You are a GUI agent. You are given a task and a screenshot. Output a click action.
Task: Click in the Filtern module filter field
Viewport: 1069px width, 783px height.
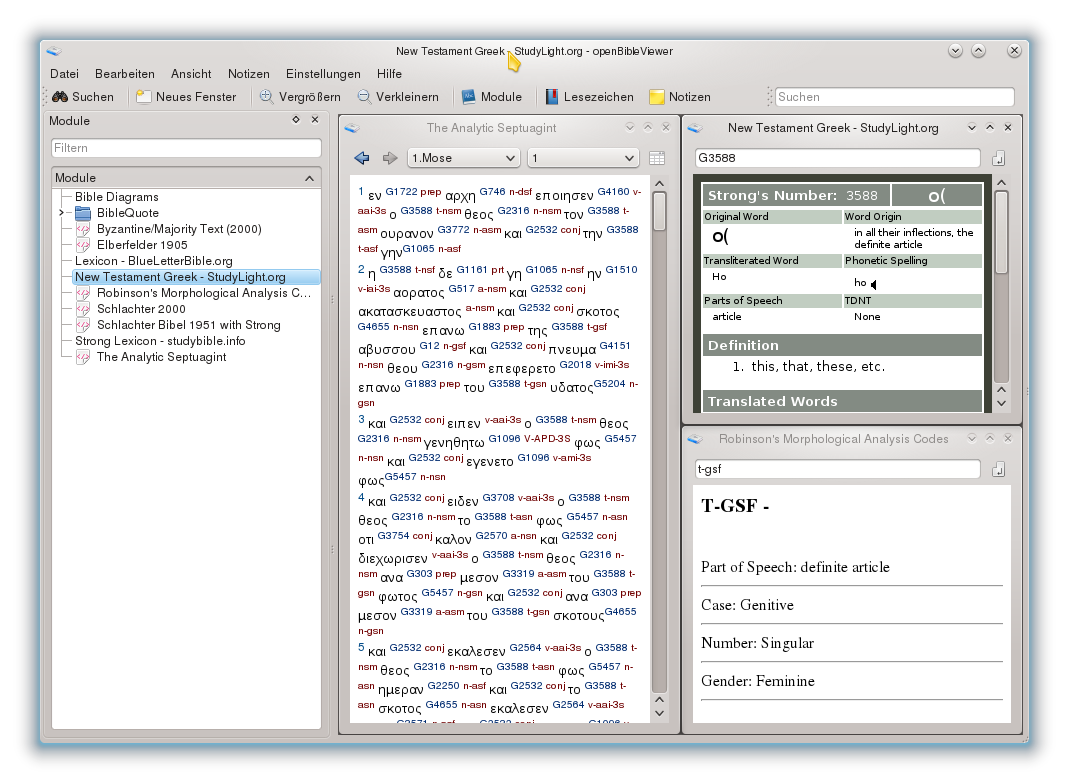186,148
